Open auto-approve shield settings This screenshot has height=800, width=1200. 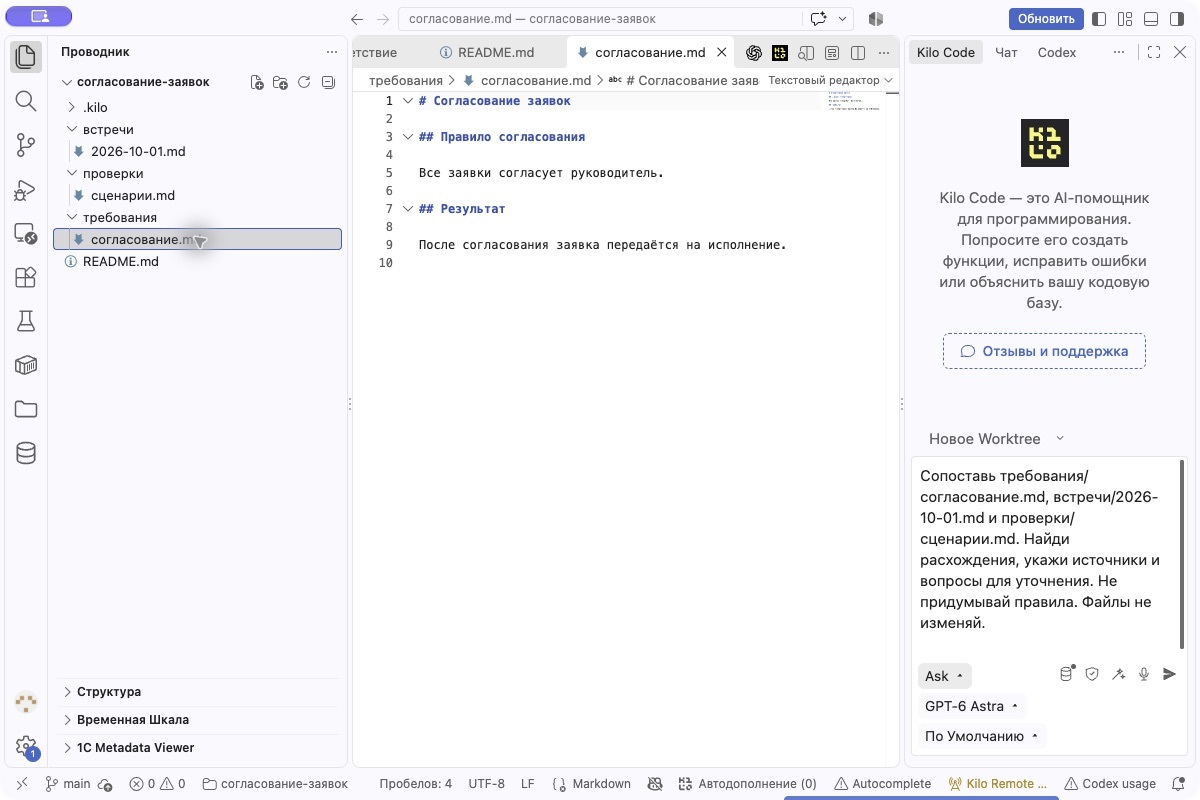1092,675
